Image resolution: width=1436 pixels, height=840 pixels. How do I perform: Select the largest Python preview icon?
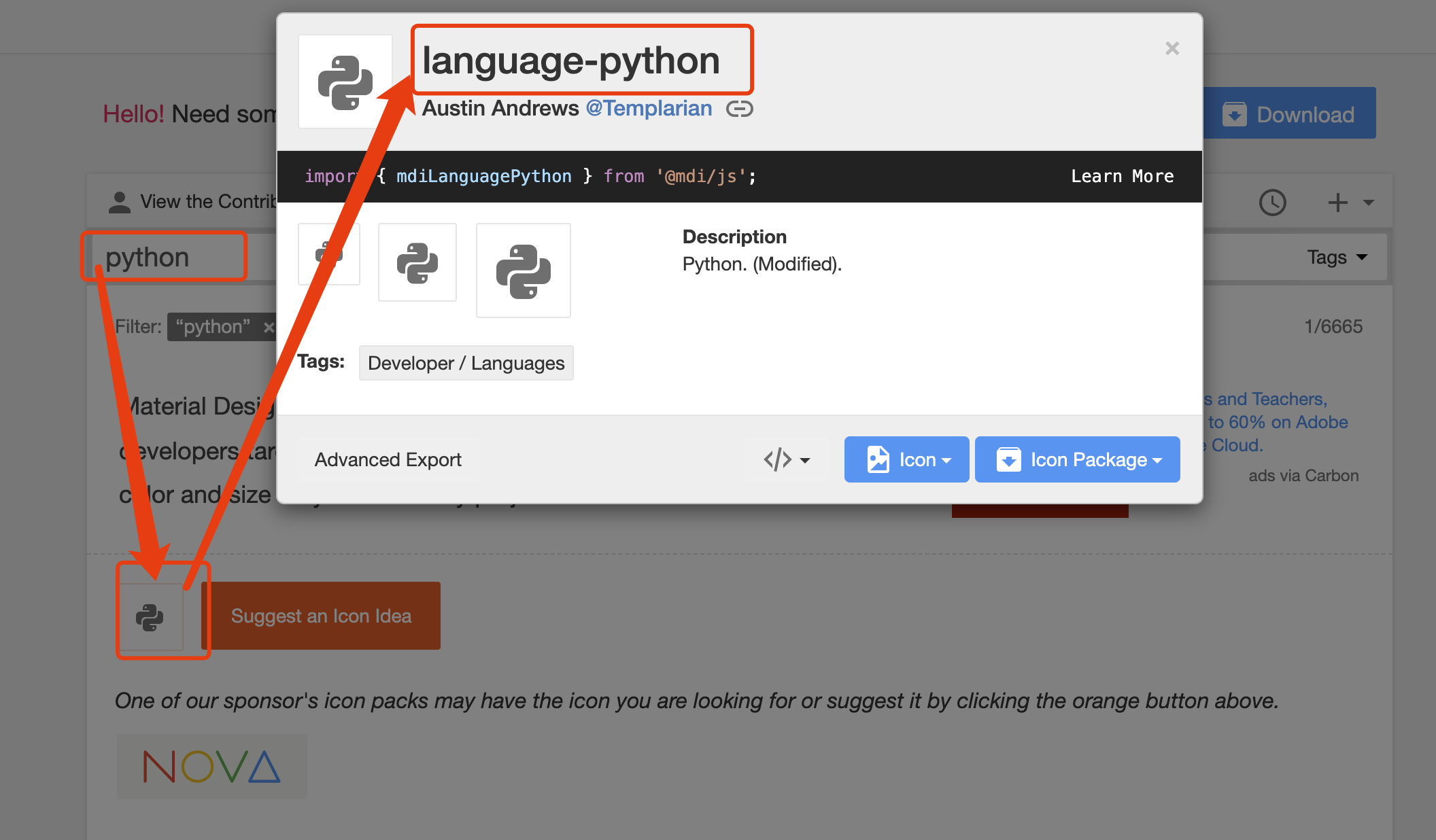click(523, 270)
